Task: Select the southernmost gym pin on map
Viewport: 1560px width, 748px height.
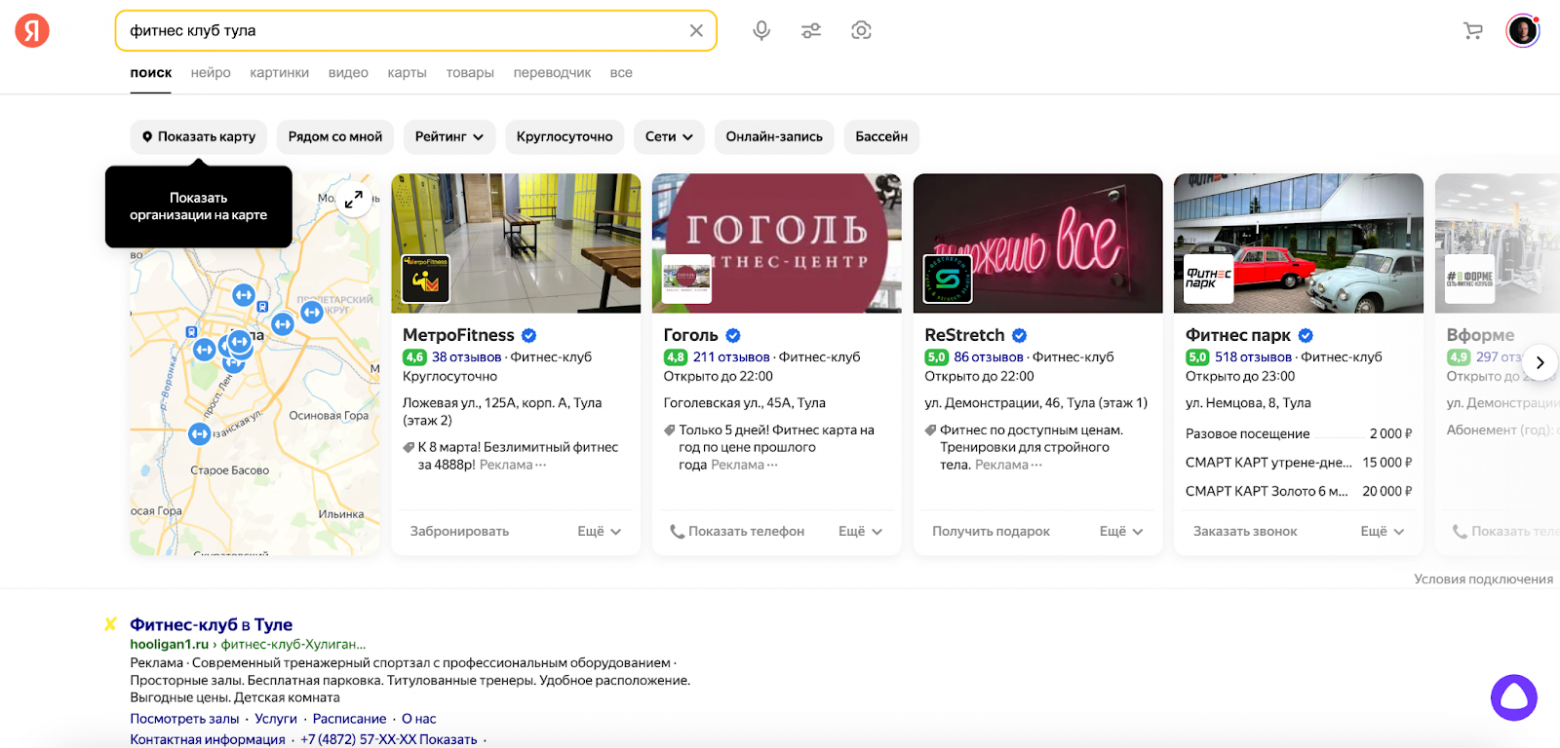Action: (199, 434)
